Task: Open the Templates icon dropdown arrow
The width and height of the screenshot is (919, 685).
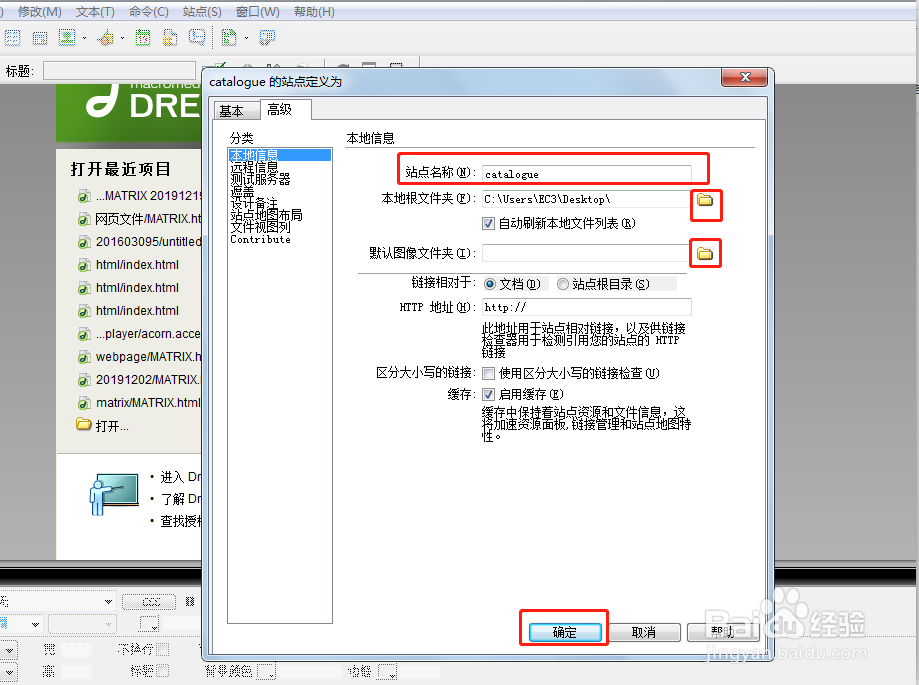Action: coord(246,38)
